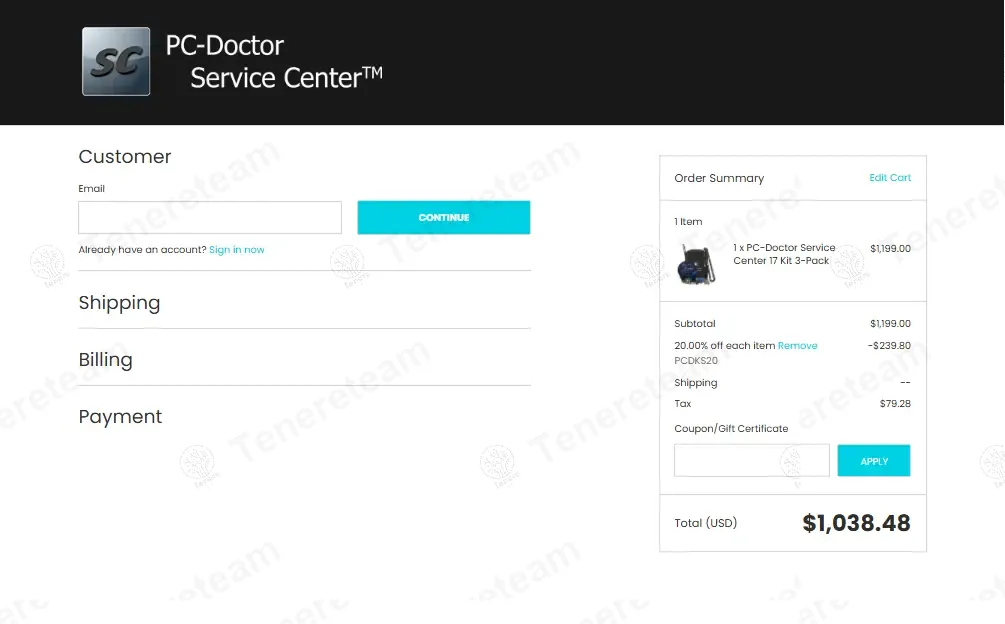1005x624 pixels.
Task: Expand the Payment section
Action: pos(120,417)
